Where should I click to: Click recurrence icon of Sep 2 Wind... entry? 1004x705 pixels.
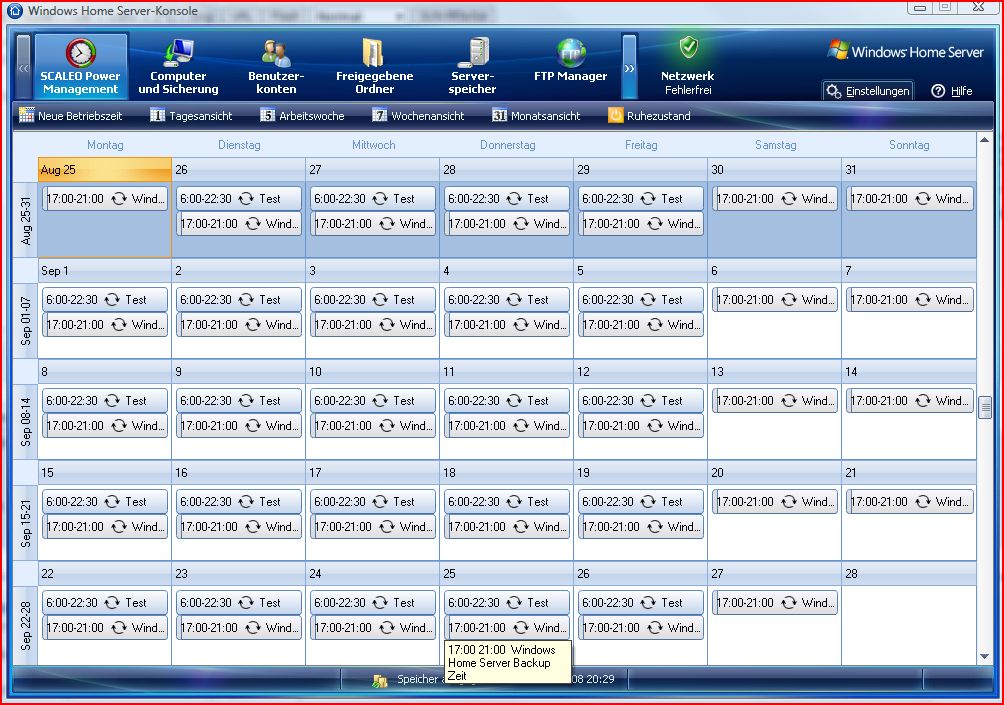pyautogui.click(x=253, y=325)
